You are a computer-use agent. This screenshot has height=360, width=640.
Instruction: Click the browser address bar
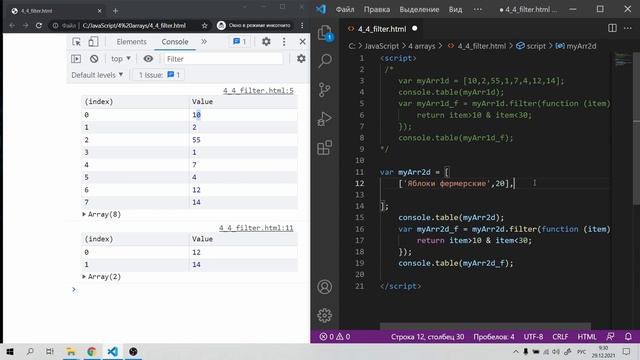pyautogui.click(x=134, y=25)
